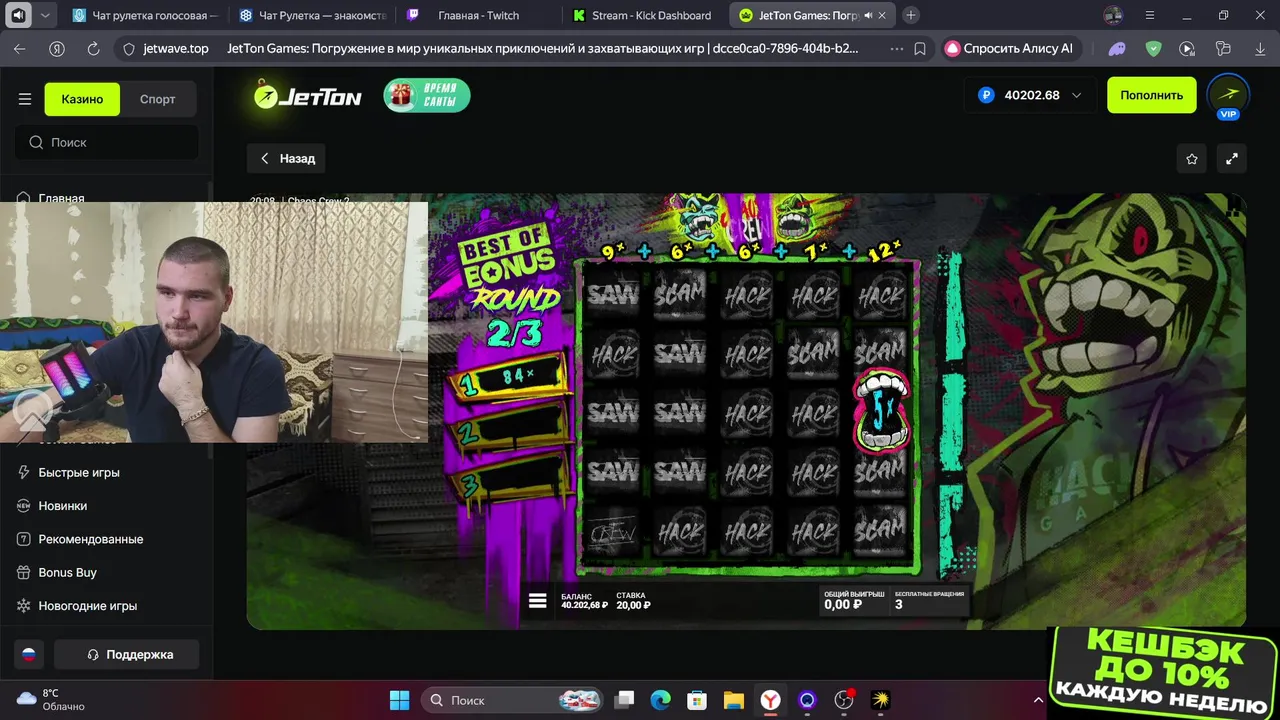Click Пополнить deposit button
Viewport: 1280px width, 720px height.
click(1151, 95)
